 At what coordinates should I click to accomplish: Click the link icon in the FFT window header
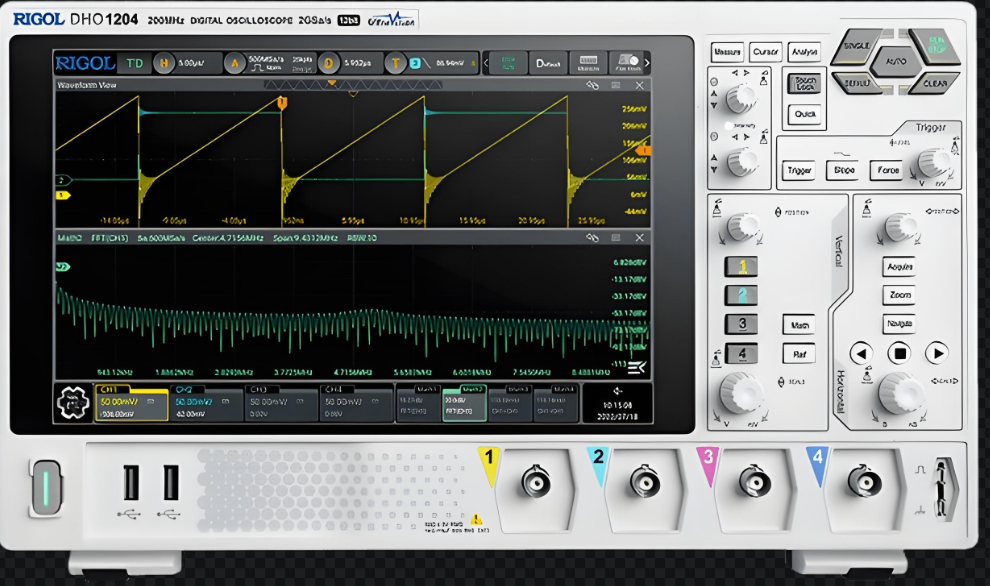tap(592, 238)
